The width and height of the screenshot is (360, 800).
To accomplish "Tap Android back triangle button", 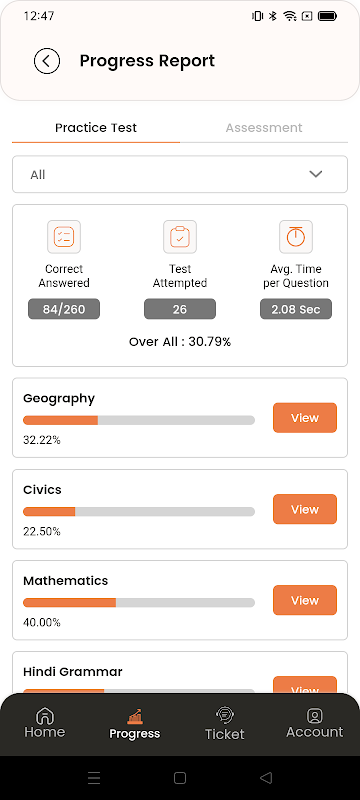I will pos(266,778).
